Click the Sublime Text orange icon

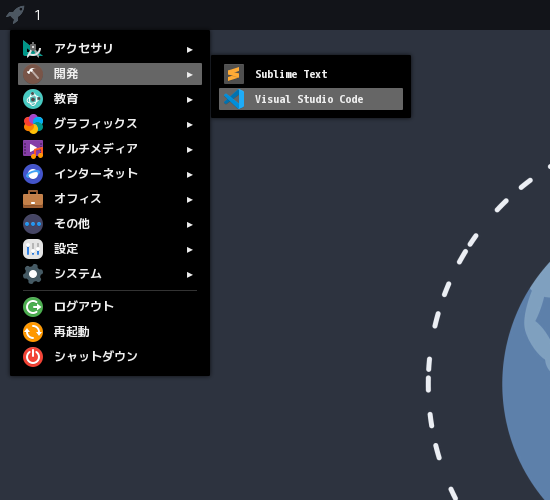tap(234, 74)
